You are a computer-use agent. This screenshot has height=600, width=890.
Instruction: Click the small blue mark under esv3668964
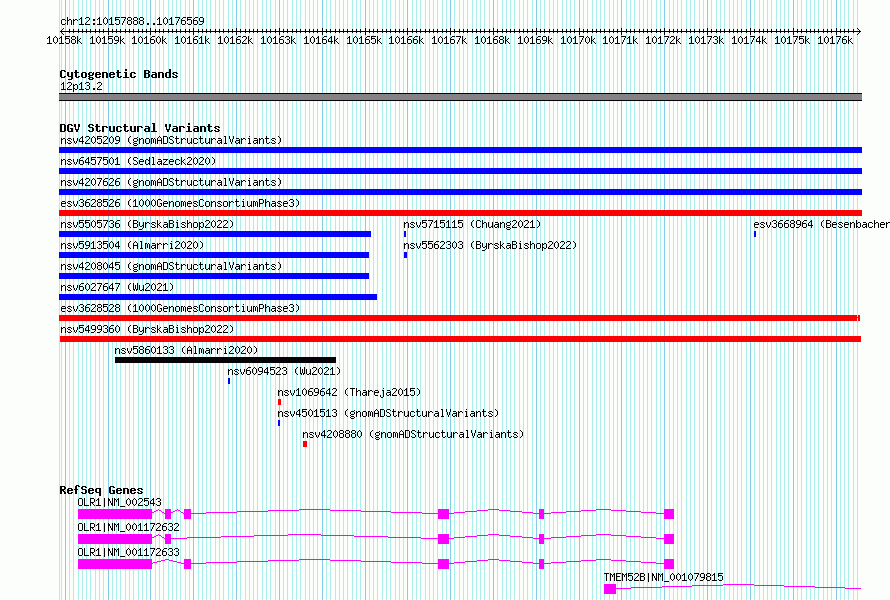(x=755, y=234)
